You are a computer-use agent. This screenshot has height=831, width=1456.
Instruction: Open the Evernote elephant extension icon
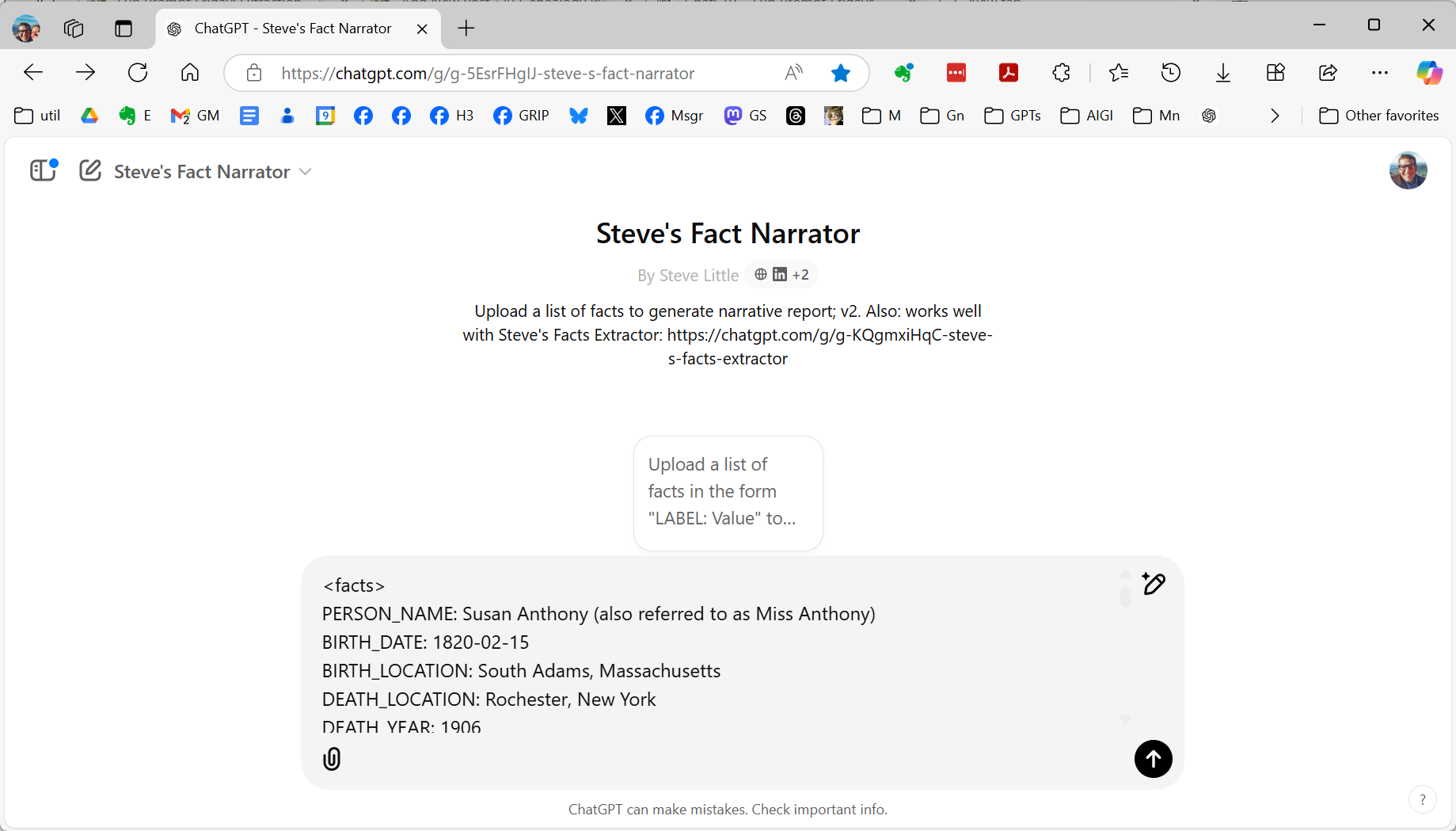click(903, 73)
